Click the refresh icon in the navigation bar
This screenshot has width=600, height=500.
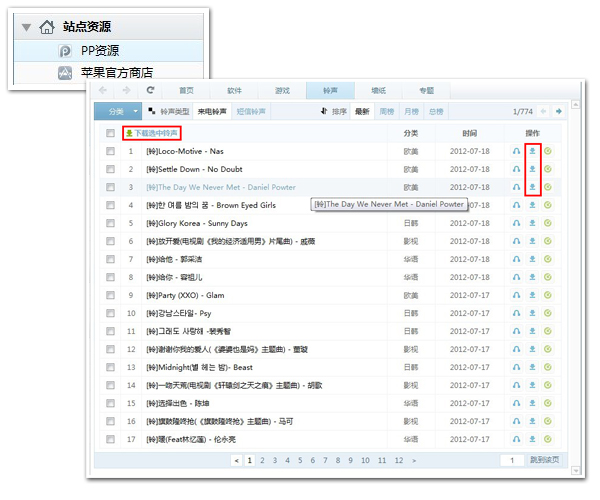[150, 90]
